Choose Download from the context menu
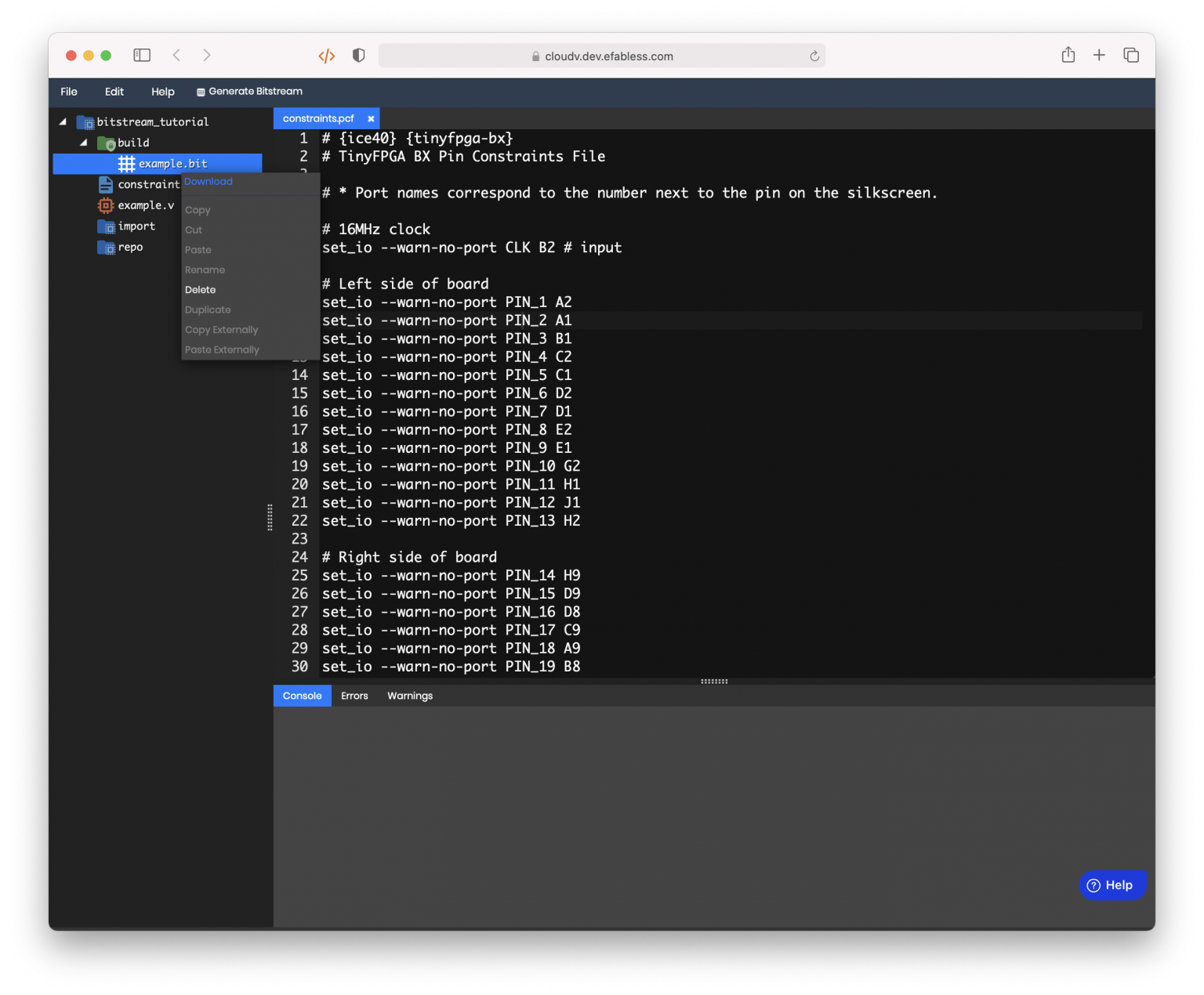Screen dimensions: 1204x995 pyautogui.click(x=209, y=182)
